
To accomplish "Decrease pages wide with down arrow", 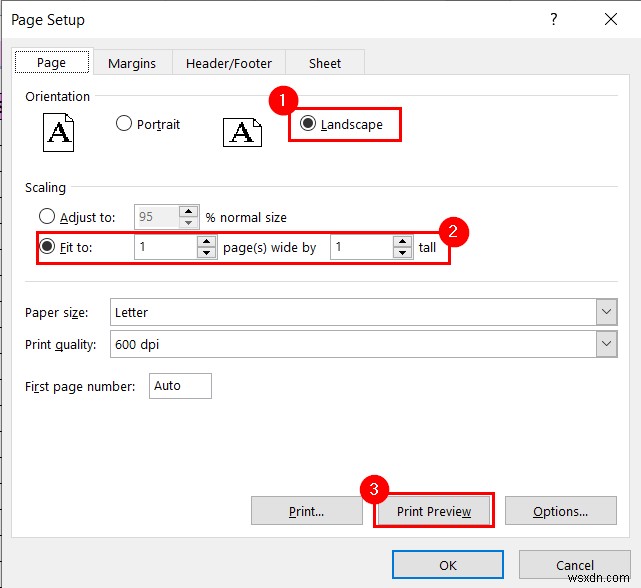I will [206, 253].
